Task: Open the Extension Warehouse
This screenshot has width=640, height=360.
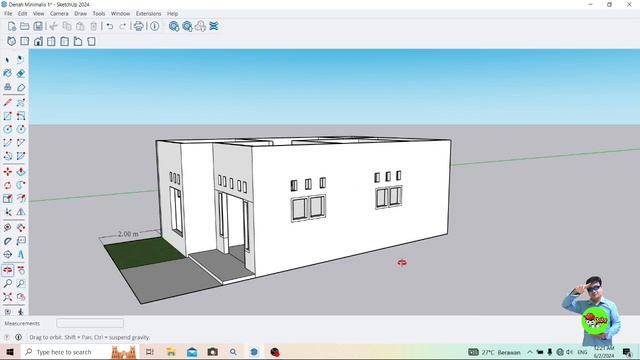Action: pyautogui.click(x=213, y=26)
